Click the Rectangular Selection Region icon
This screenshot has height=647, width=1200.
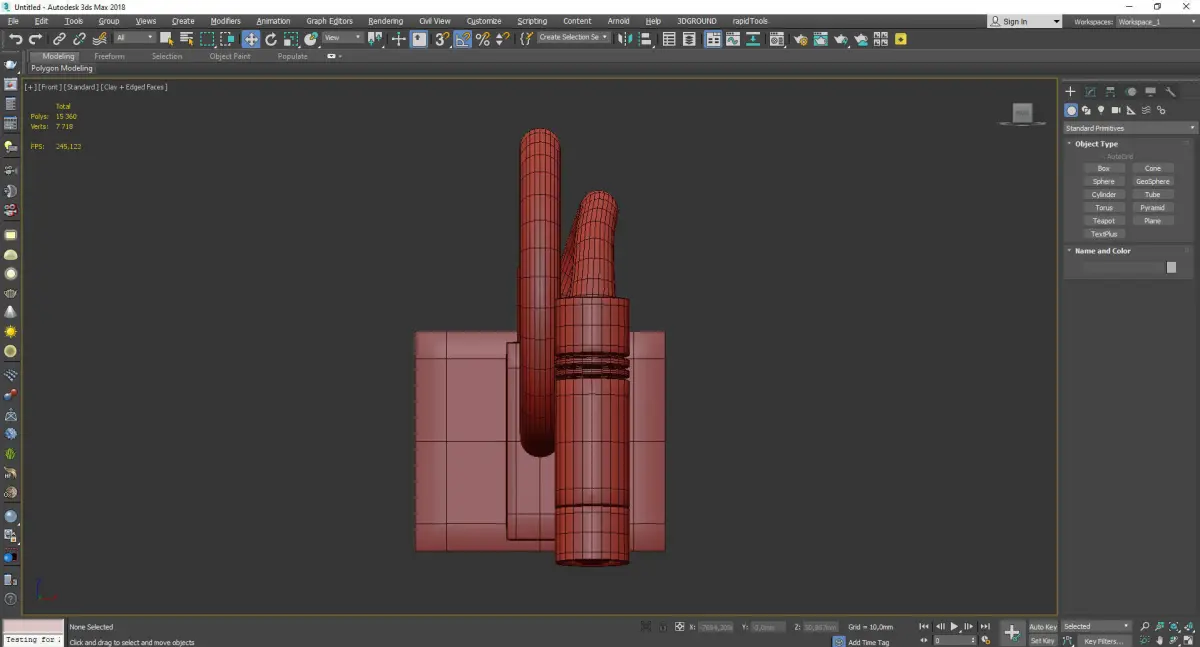(207, 39)
